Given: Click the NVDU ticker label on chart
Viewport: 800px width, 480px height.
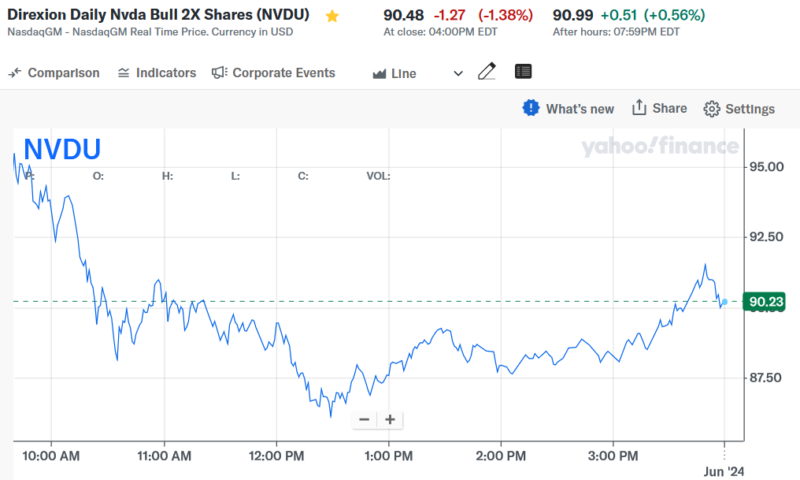Looking at the screenshot, I should [x=62, y=149].
